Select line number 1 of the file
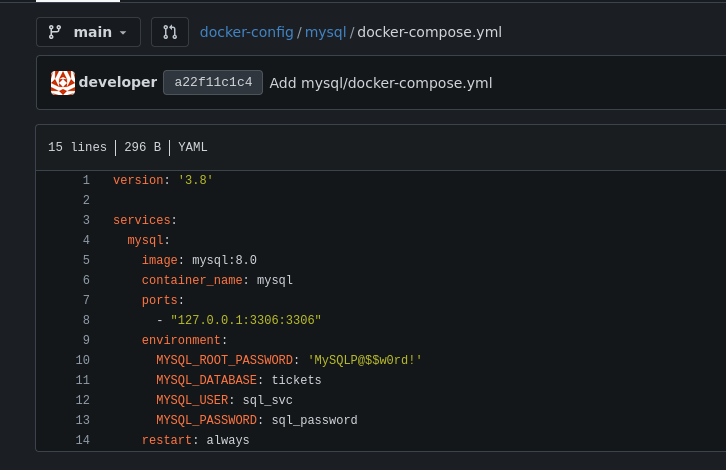This screenshot has width=726, height=470. pos(86,180)
